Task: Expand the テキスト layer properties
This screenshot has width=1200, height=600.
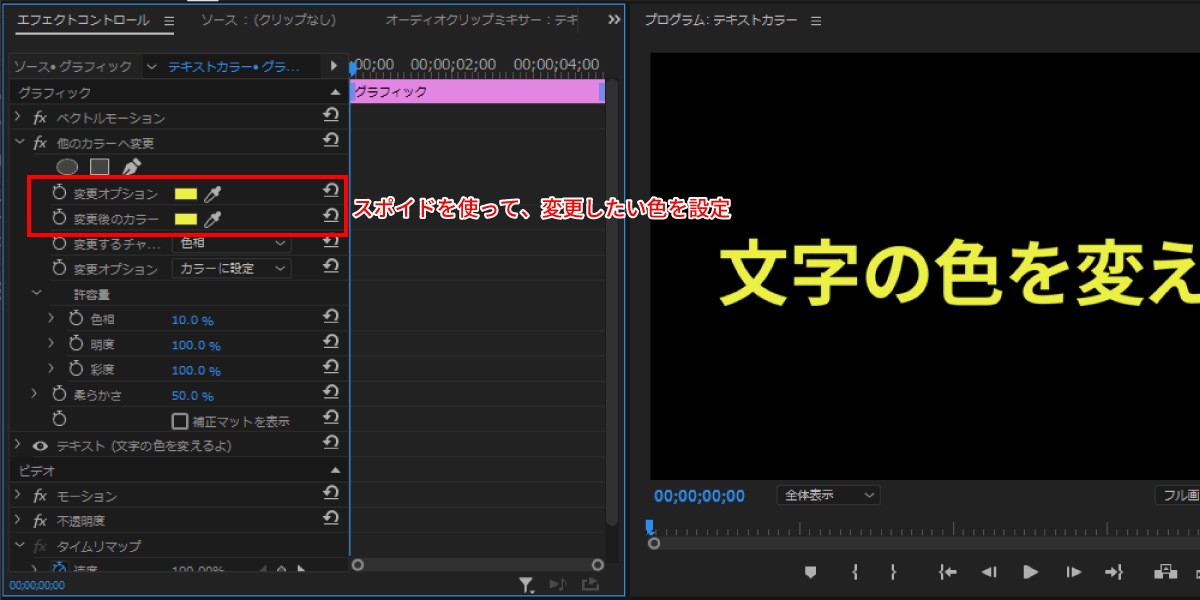Action: click(x=17, y=445)
